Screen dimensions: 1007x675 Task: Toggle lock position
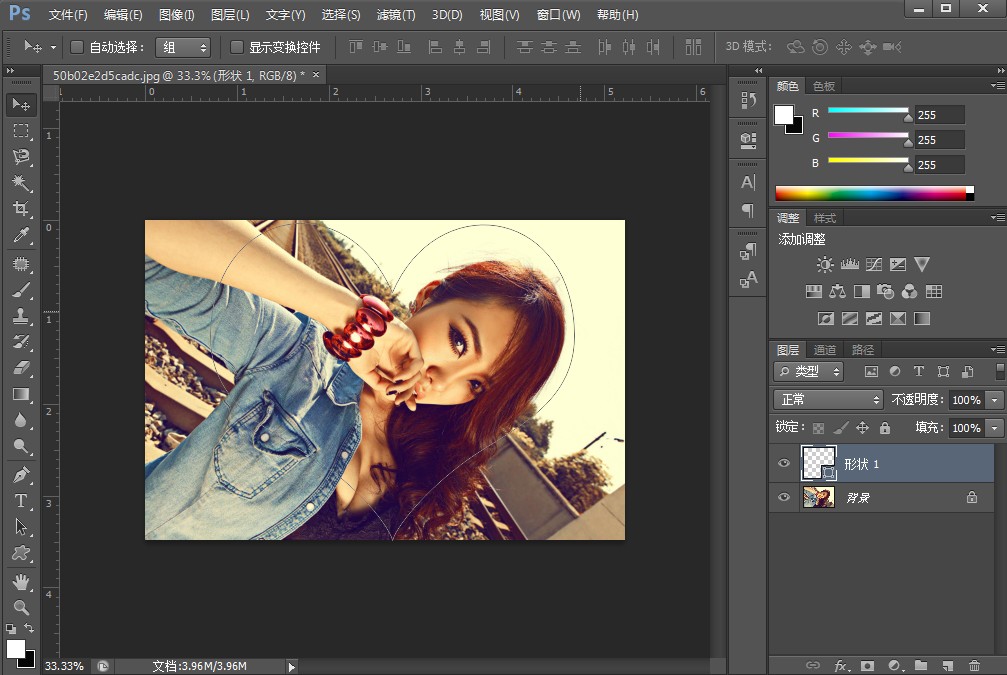(x=863, y=428)
